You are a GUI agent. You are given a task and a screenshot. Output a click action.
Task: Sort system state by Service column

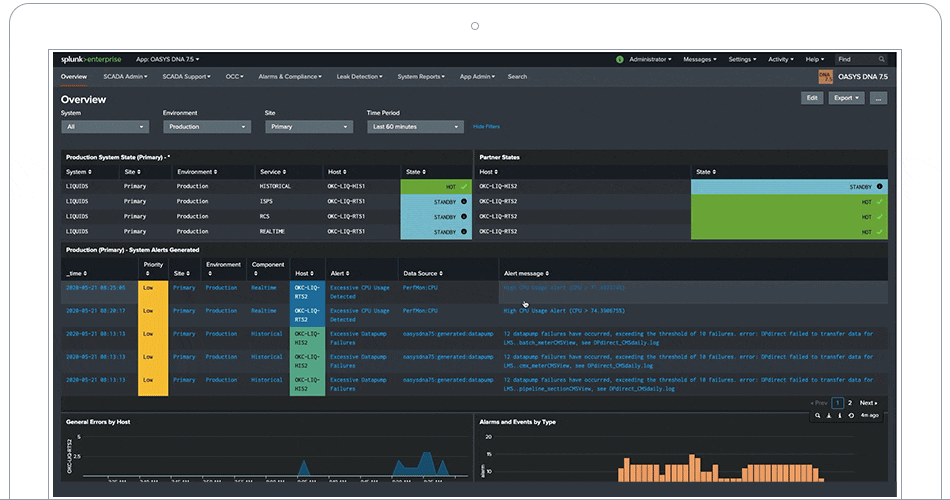point(273,172)
